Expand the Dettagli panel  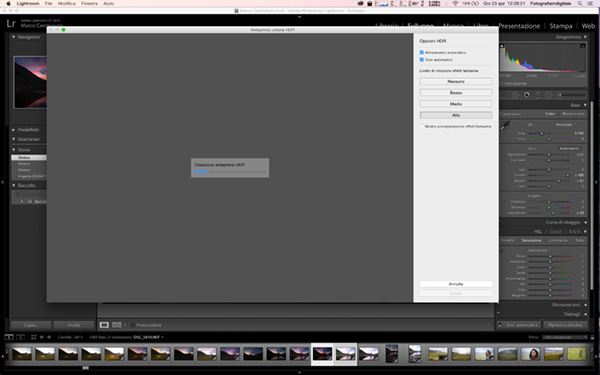(x=585, y=314)
